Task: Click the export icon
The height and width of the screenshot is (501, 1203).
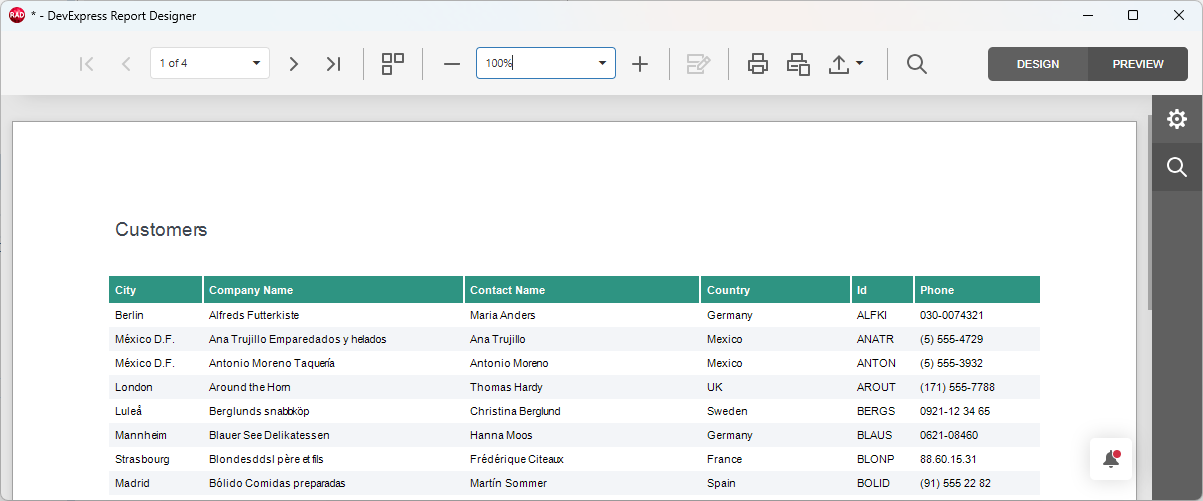Action: (x=838, y=64)
